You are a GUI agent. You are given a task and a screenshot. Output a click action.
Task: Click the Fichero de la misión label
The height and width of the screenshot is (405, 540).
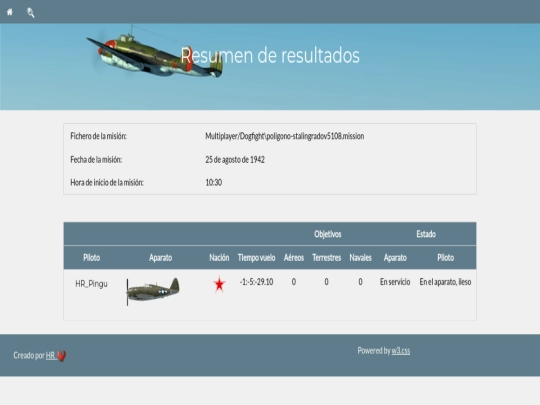coord(98,136)
